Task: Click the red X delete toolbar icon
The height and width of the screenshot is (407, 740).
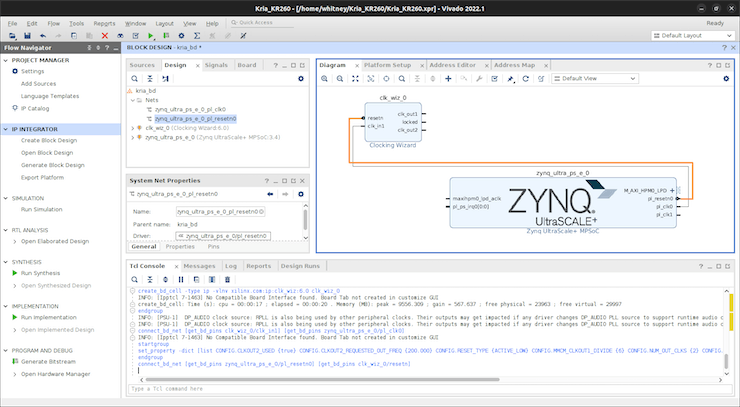Action: (106, 35)
